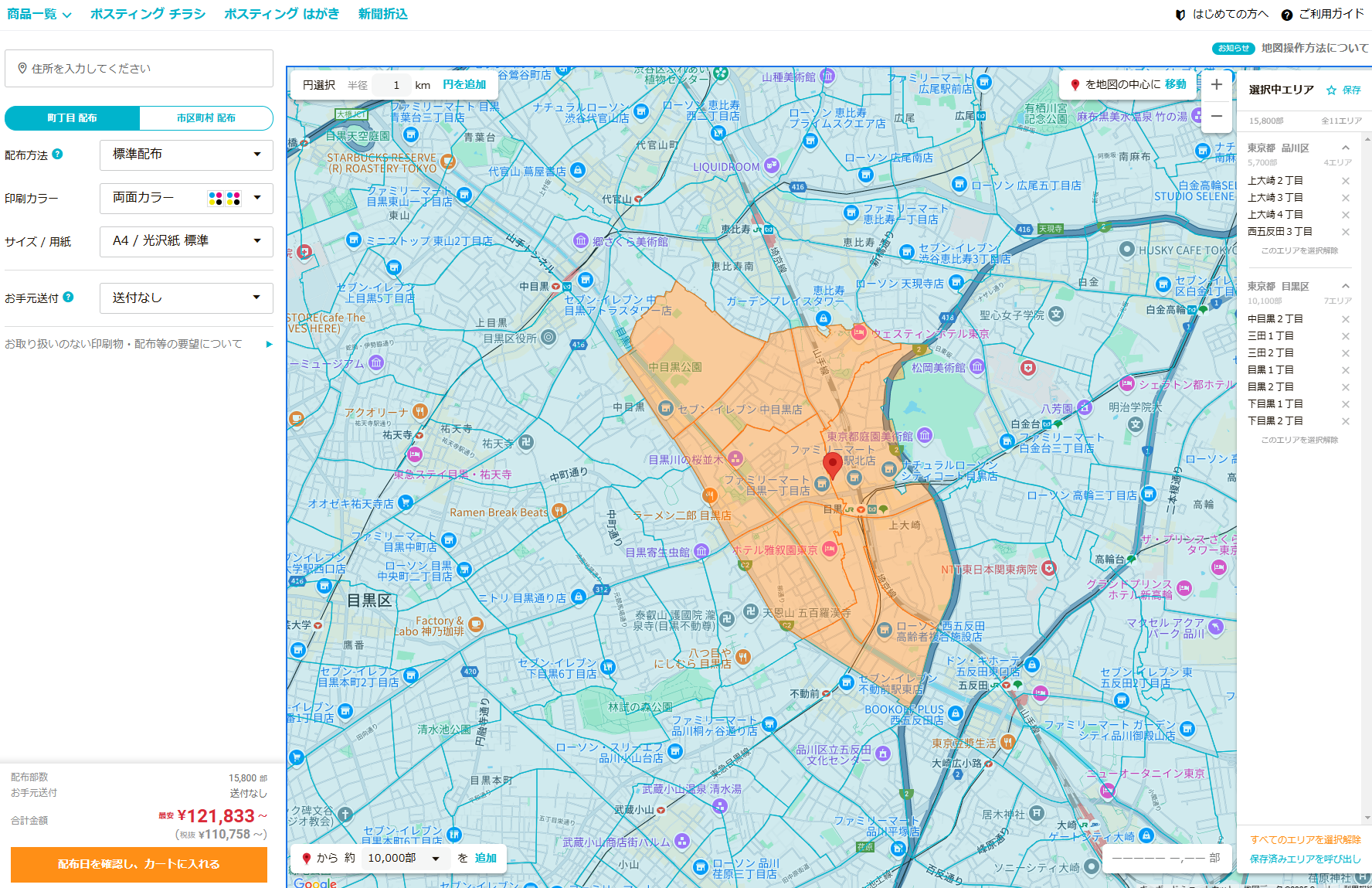Remove 三田１丁目 from selected areas
This screenshot has height=888, width=1372.
pyautogui.click(x=1345, y=336)
